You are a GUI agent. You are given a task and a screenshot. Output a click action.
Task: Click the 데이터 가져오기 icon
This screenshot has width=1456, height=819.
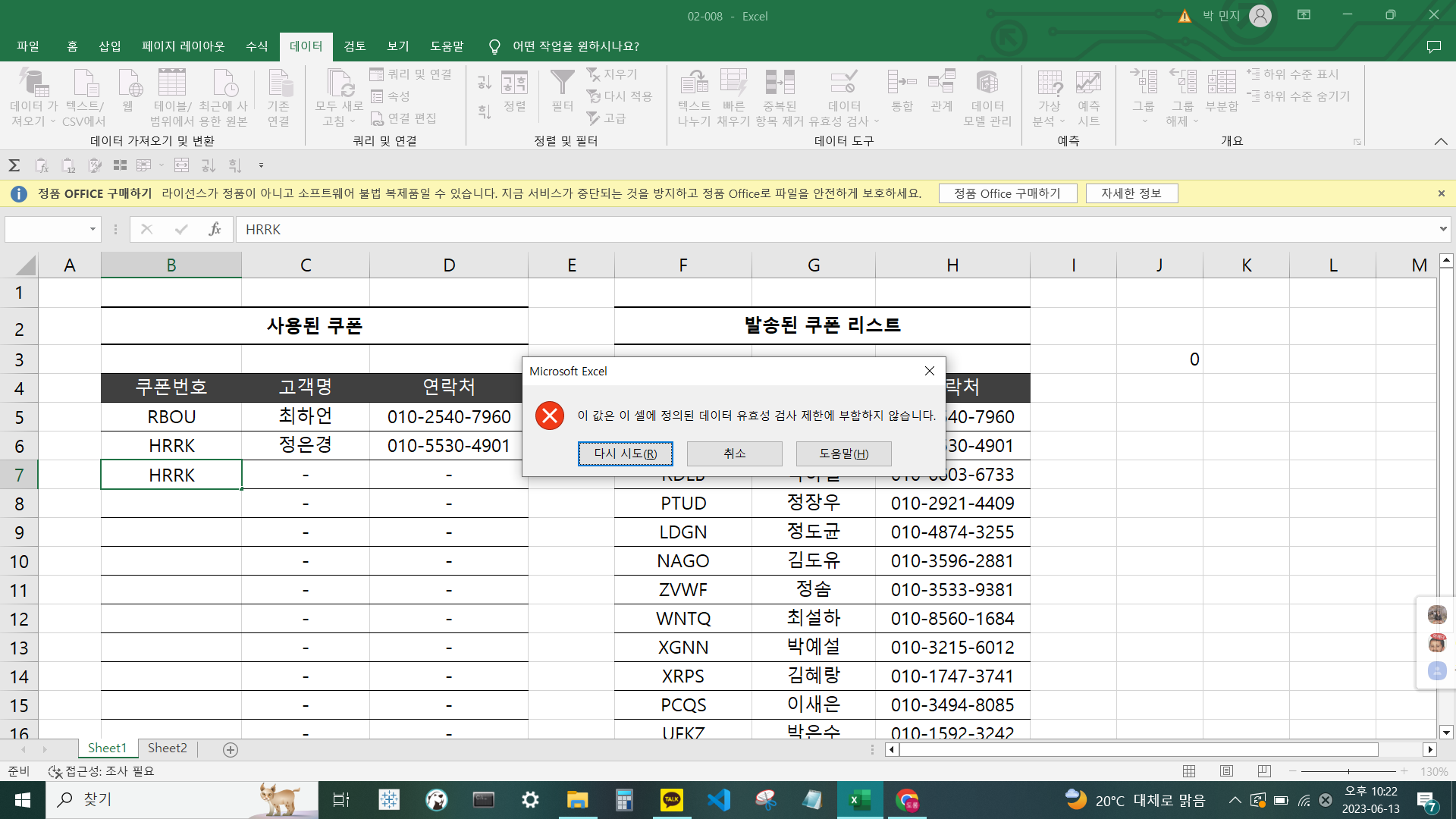[x=33, y=83]
